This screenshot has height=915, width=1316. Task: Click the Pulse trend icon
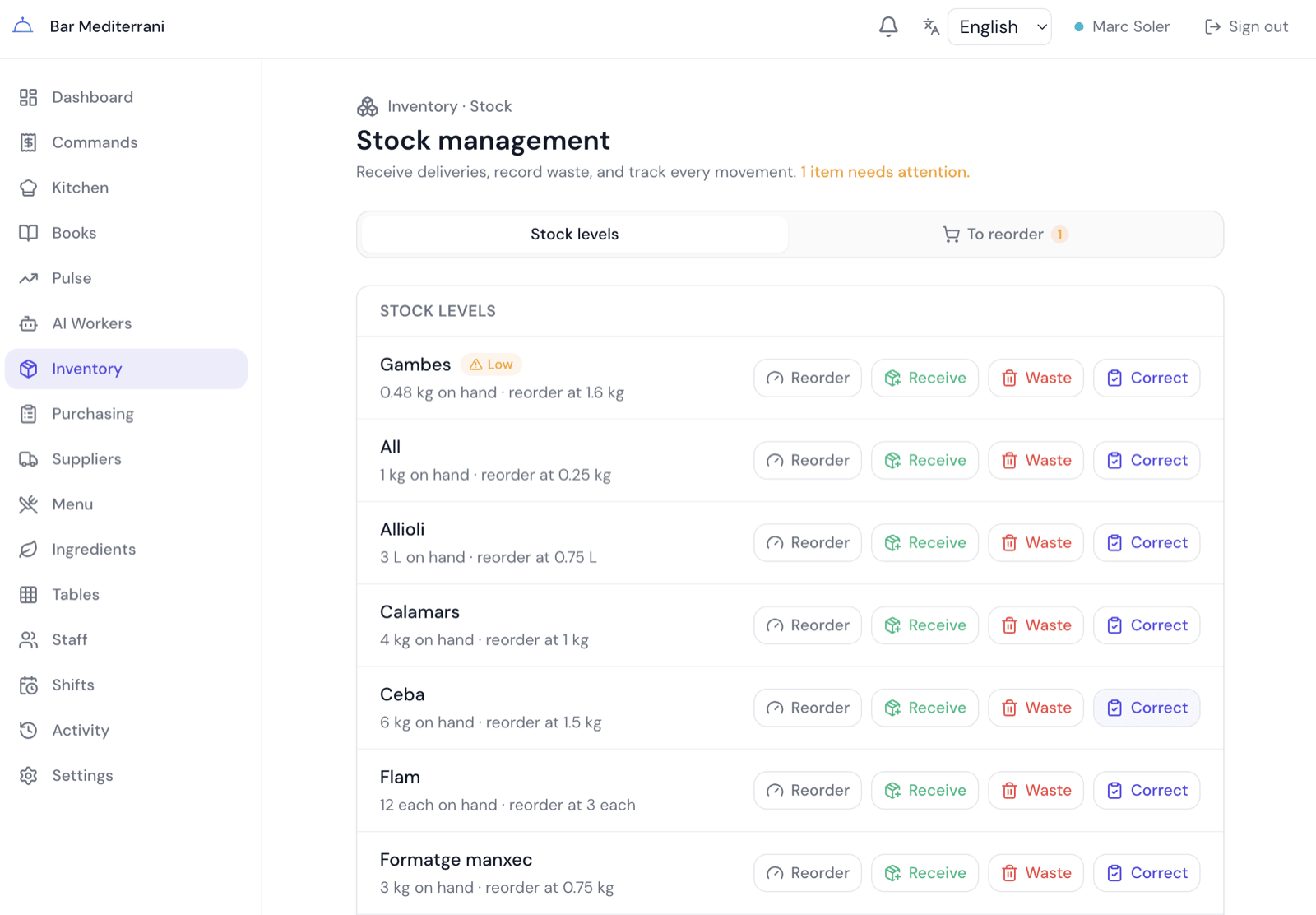coord(29,278)
